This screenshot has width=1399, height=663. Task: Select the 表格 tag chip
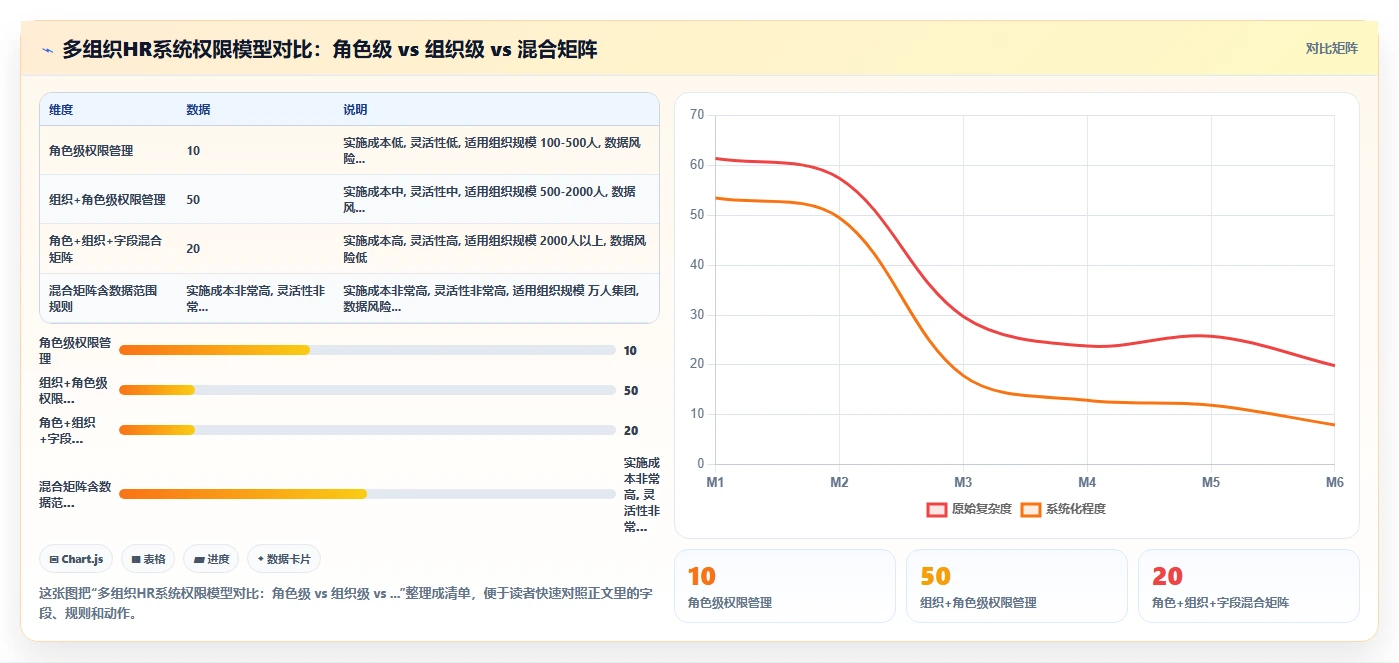[x=148, y=559]
